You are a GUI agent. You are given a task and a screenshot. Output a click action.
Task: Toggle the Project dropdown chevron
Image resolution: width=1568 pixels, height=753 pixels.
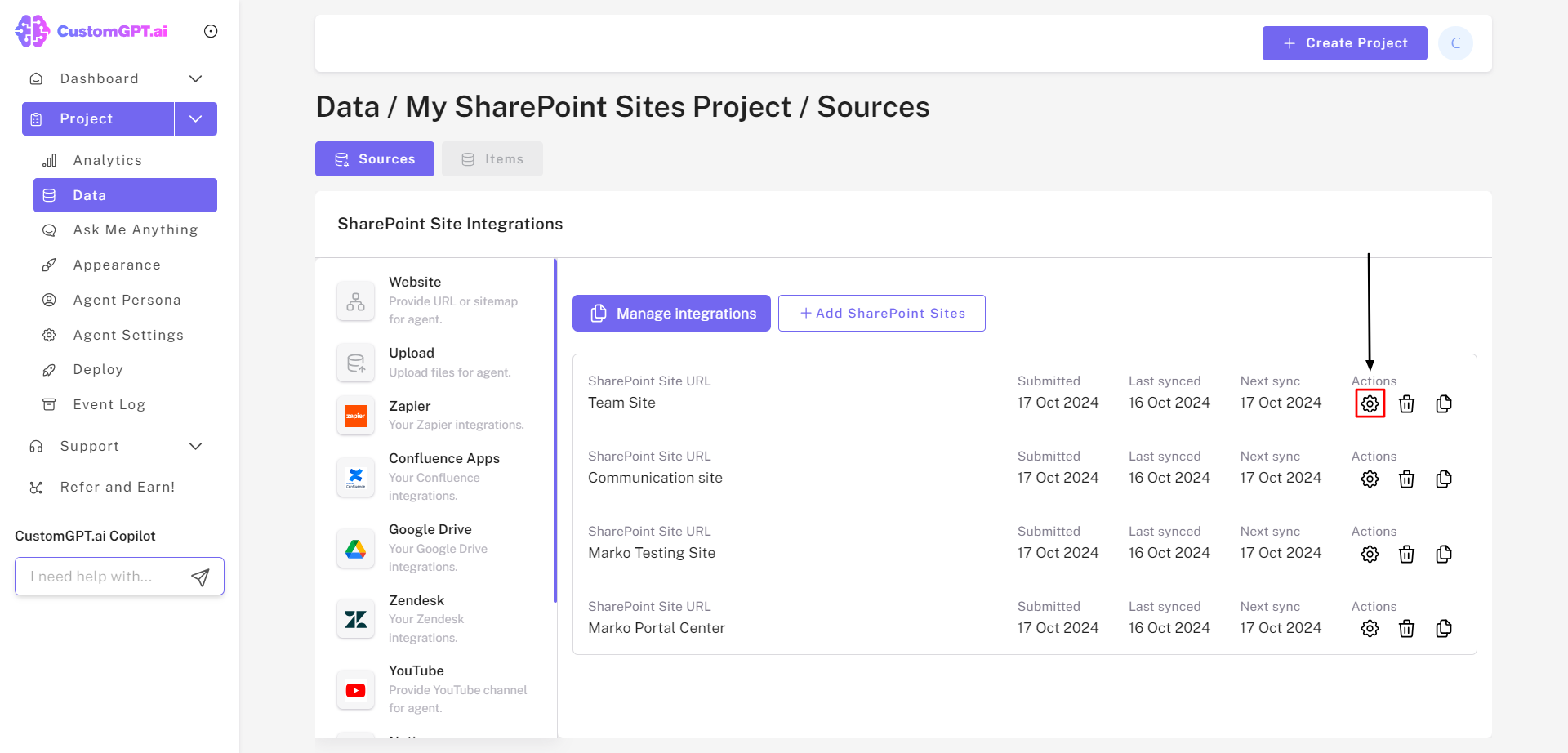click(196, 118)
